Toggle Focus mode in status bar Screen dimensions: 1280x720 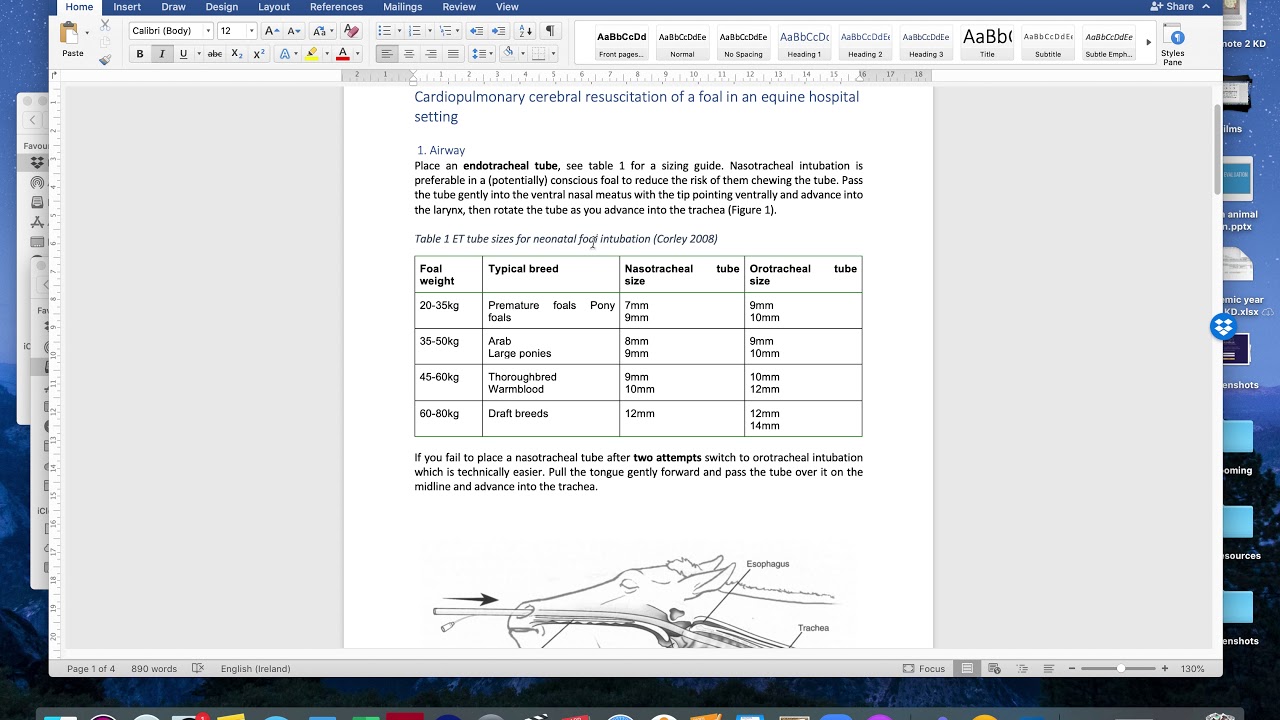tap(923, 668)
